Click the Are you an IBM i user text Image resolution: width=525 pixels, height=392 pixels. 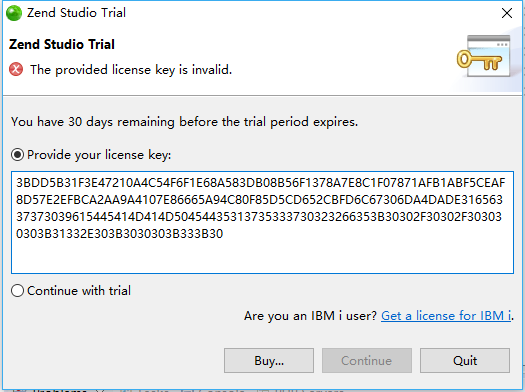310,316
